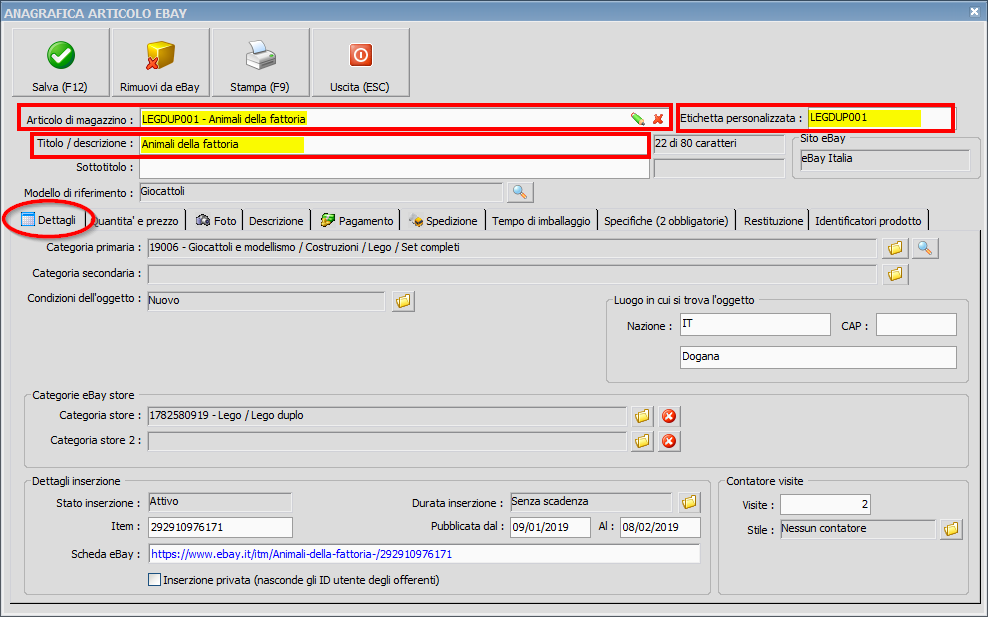Click the Sito eBay Italia field
The width and height of the screenshot is (988, 617).
[x=885, y=159]
